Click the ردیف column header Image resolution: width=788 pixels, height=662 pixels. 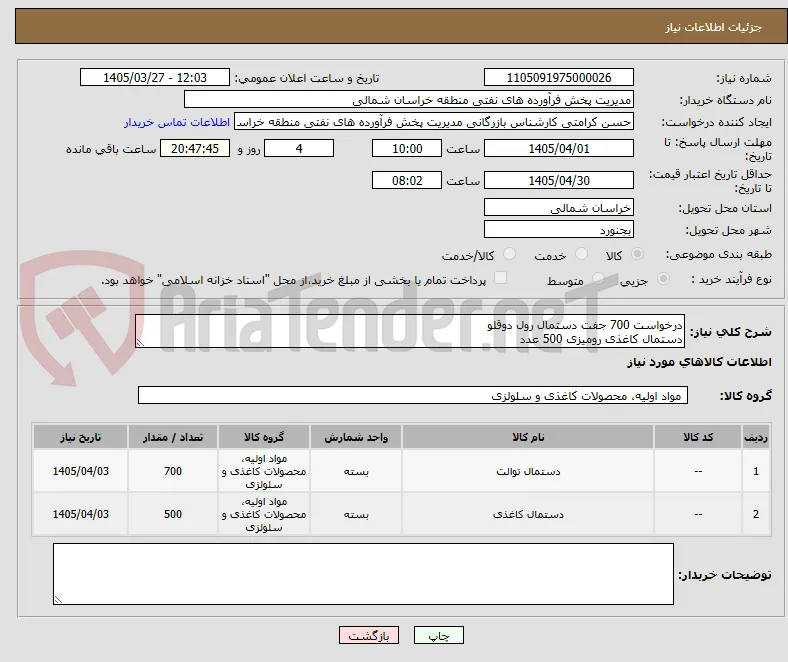coord(756,437)
